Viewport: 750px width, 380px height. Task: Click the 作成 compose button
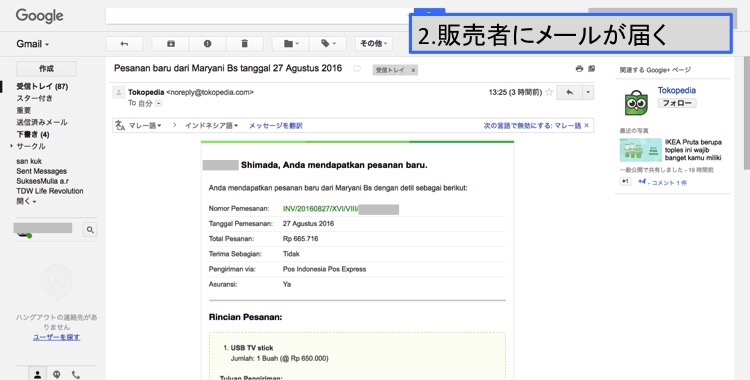pyautogui.click(x=46, y=68)
